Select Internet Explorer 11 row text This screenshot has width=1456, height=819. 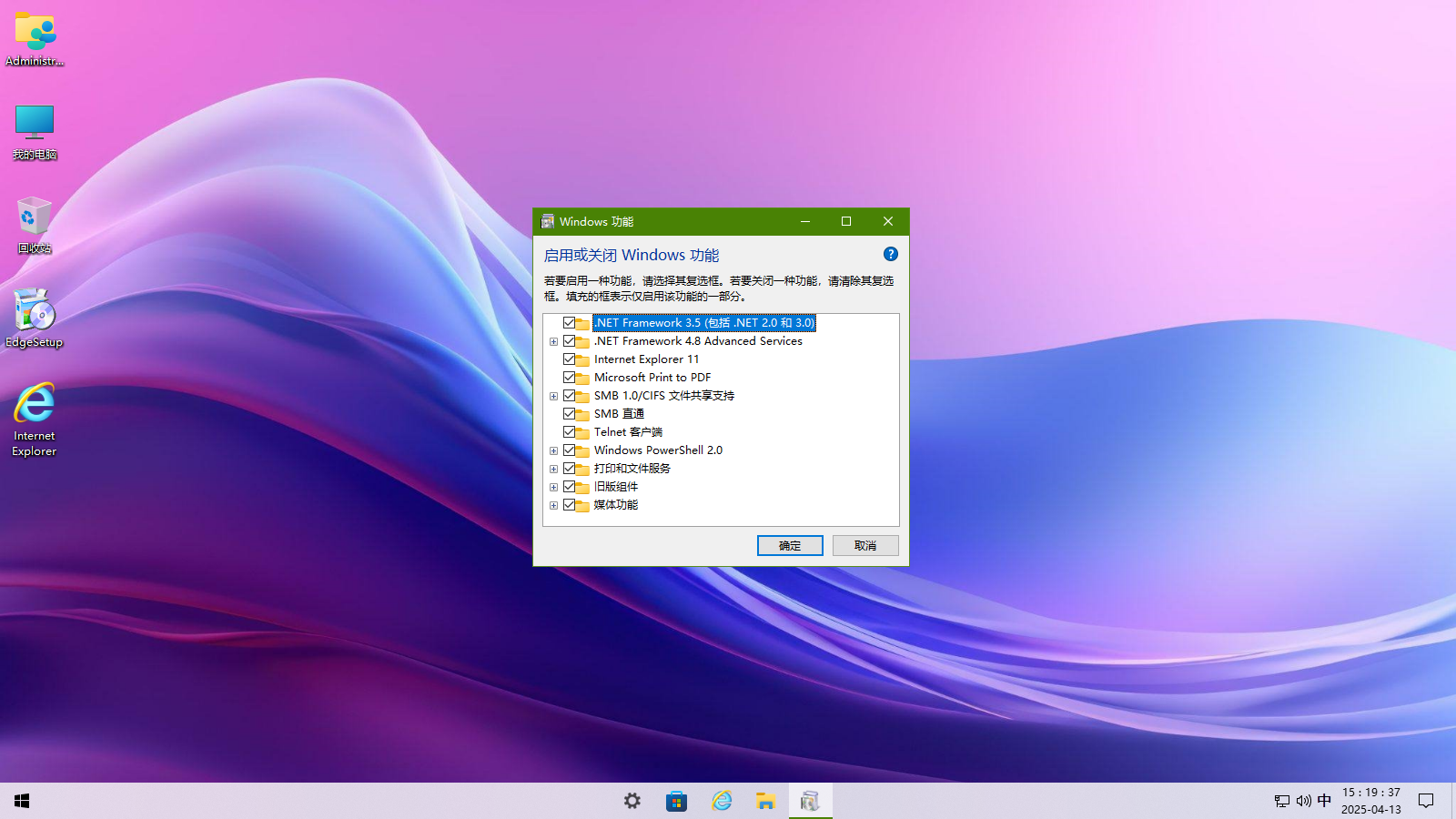647,359
